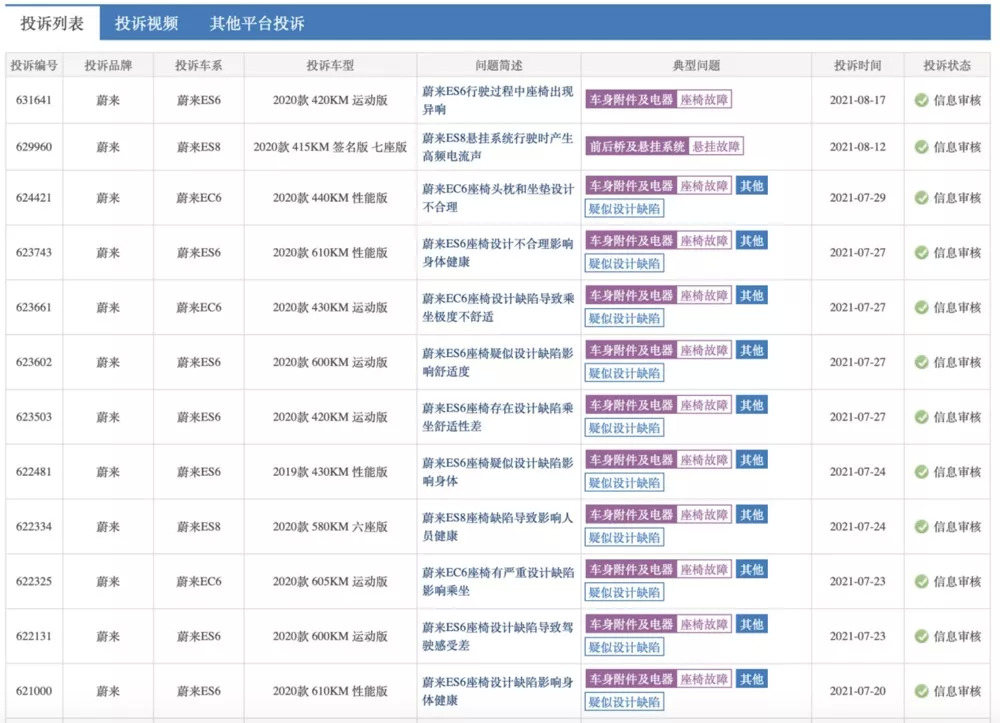
Task: Open the 其他平台投诉 tab
Action: click(257, 23)
